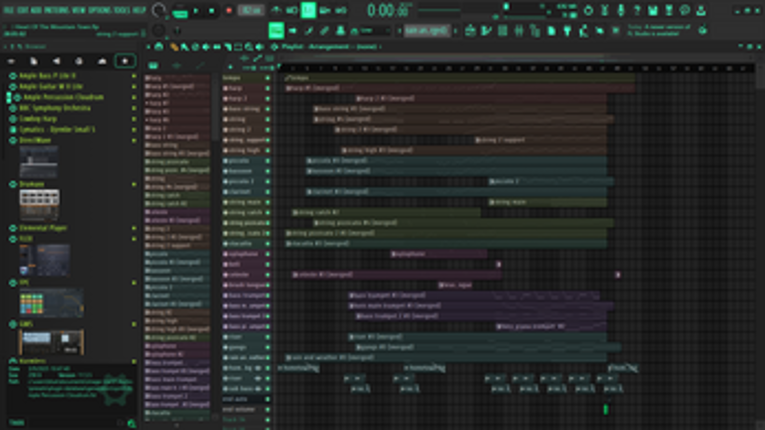This screenshot has height=430, width=765.
Task: Expand the FLEX presets arrow
Action: point(134,239)
